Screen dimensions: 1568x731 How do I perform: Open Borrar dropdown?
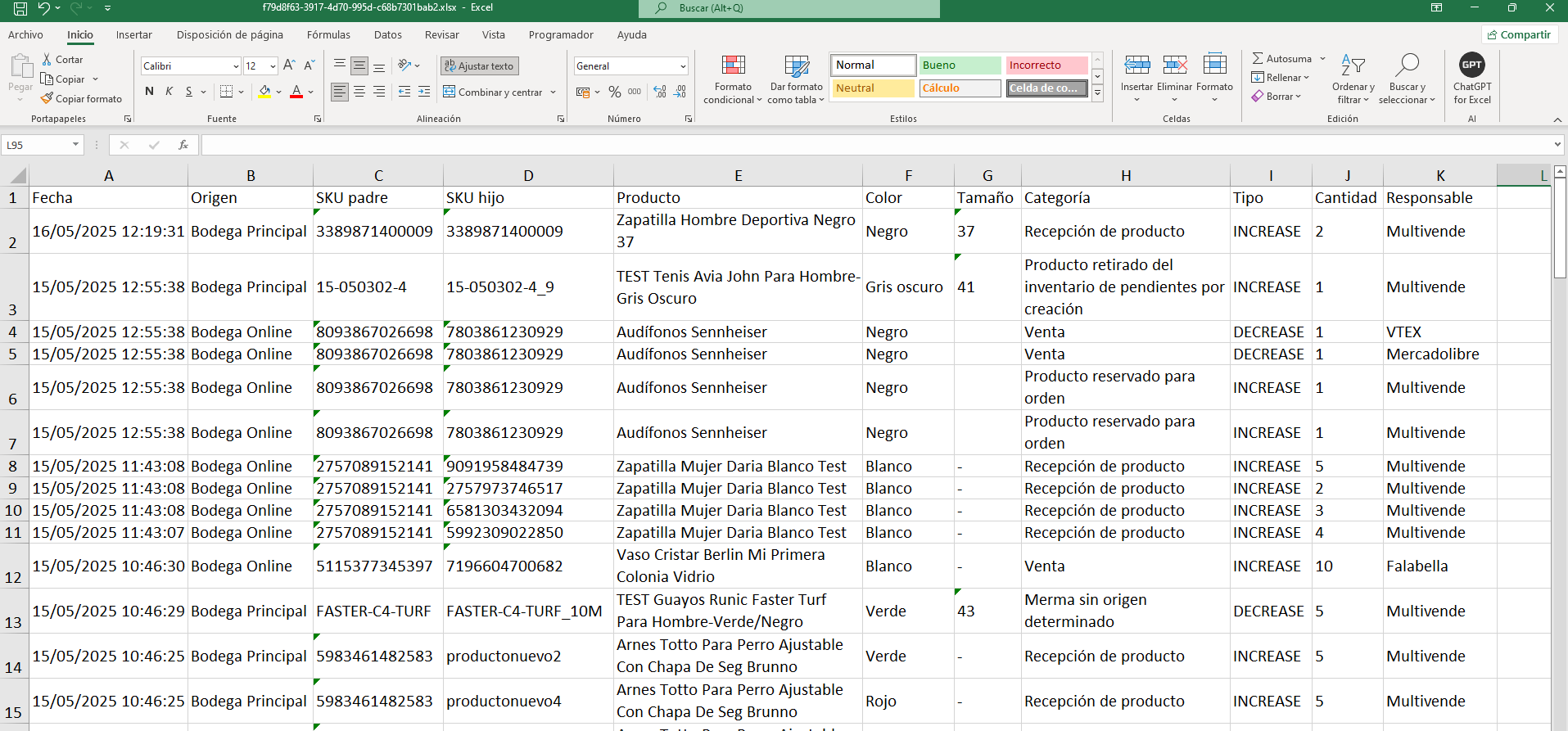pos(1276,97)
